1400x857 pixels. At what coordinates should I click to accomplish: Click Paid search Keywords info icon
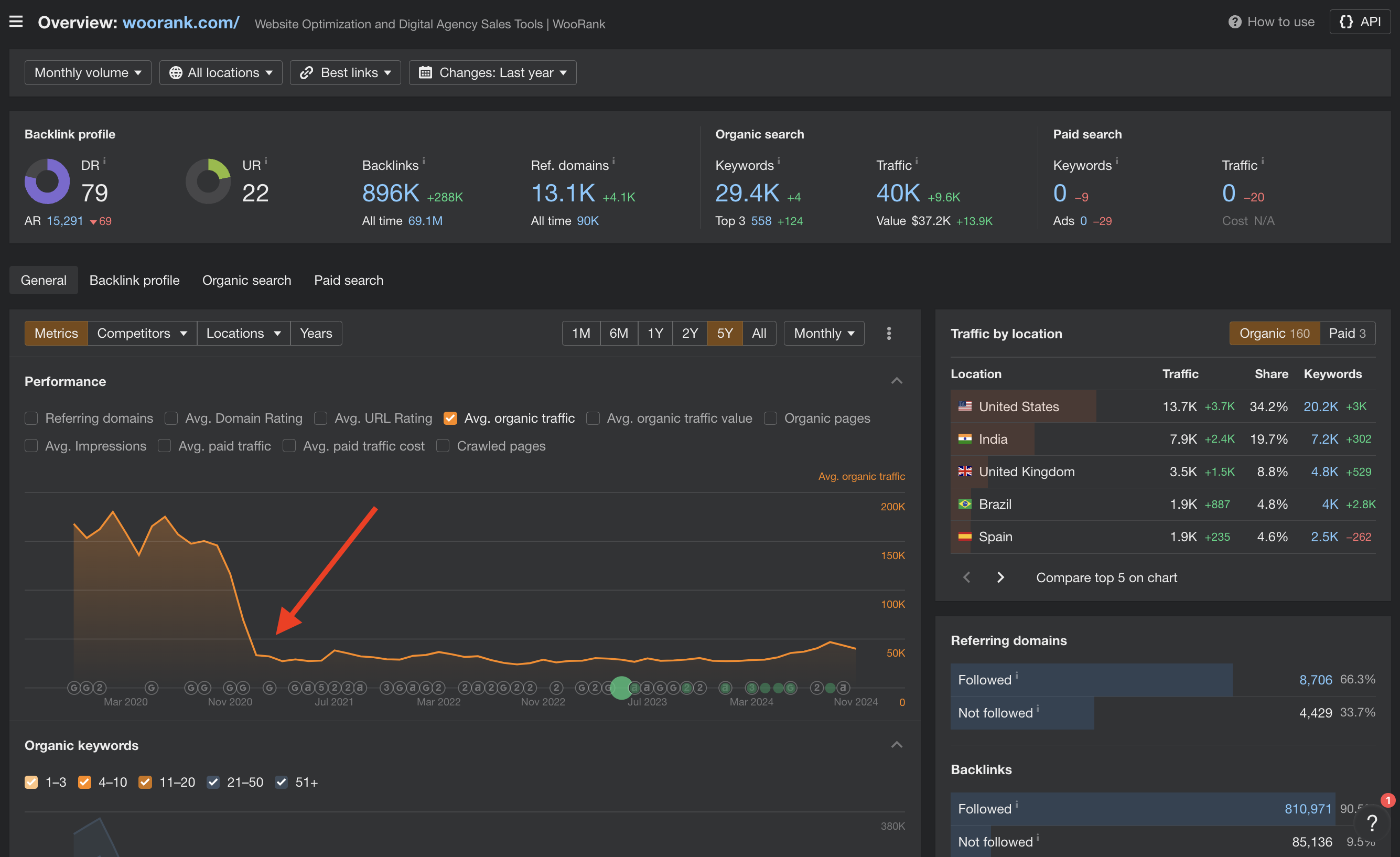pyautogui.click(x=1116, y=161)
